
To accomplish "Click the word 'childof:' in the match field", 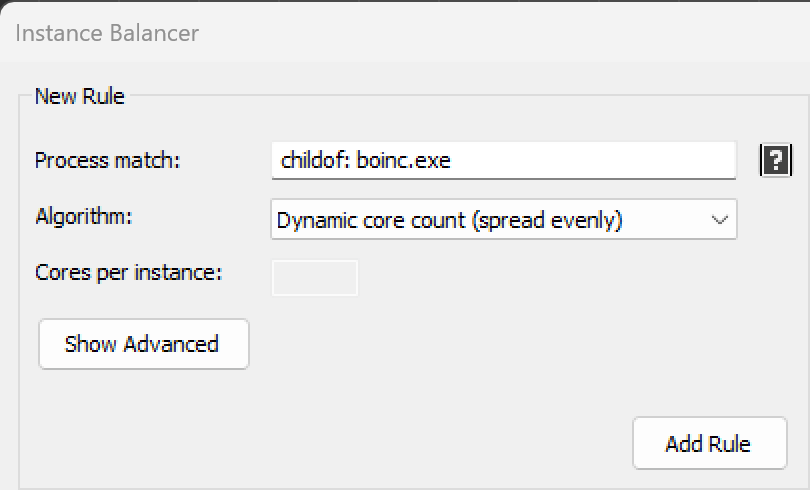I will (x=316, y=161).
